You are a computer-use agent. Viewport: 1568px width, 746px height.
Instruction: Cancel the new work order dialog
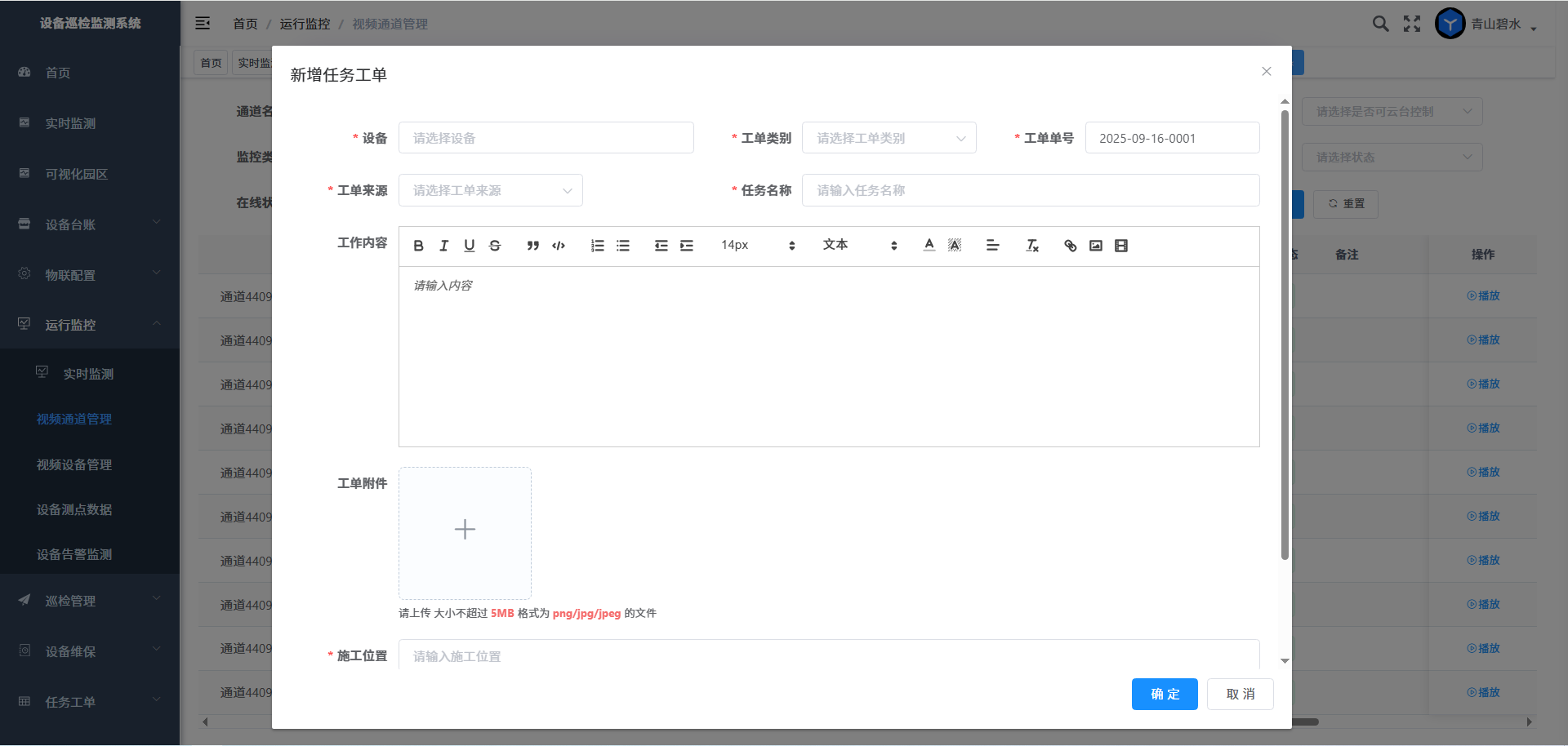click(1240, 694)
